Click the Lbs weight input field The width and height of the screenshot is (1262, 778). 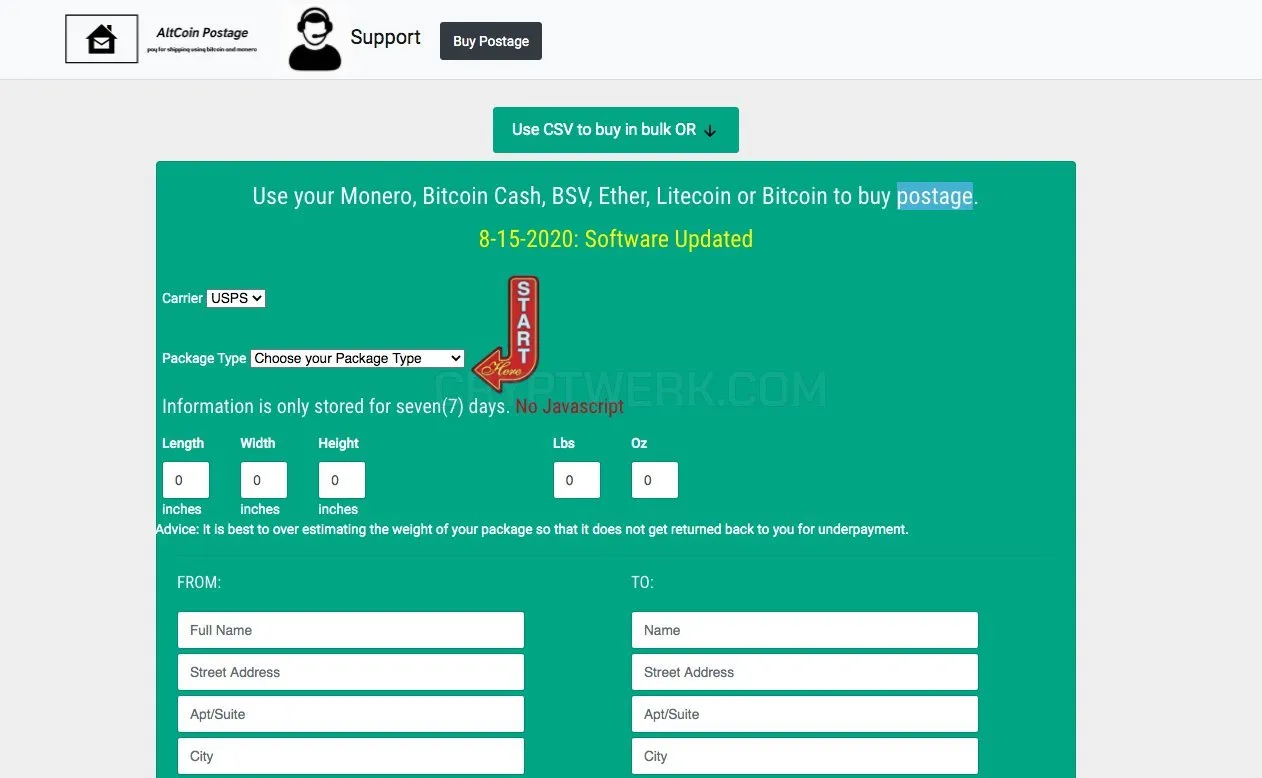click(577, 480)
